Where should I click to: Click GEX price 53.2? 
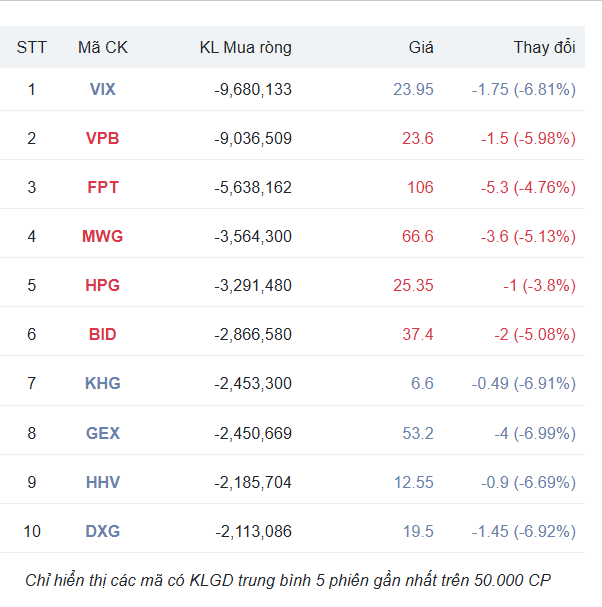pos(417,433)
